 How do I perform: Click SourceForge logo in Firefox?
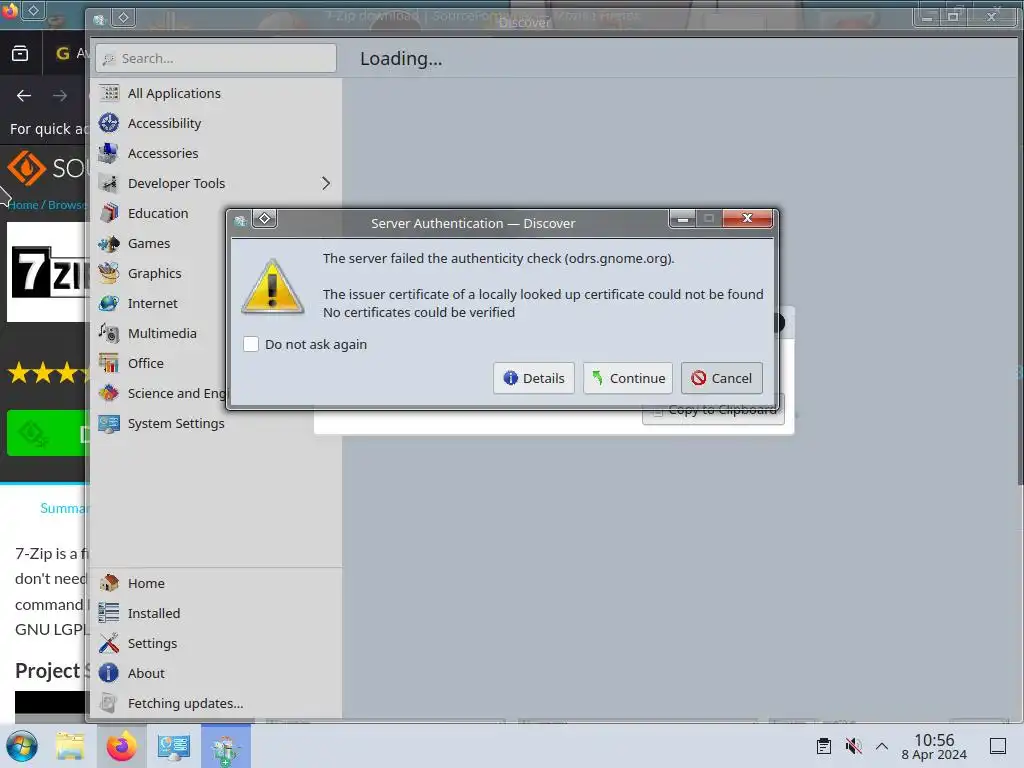[46, 168]
